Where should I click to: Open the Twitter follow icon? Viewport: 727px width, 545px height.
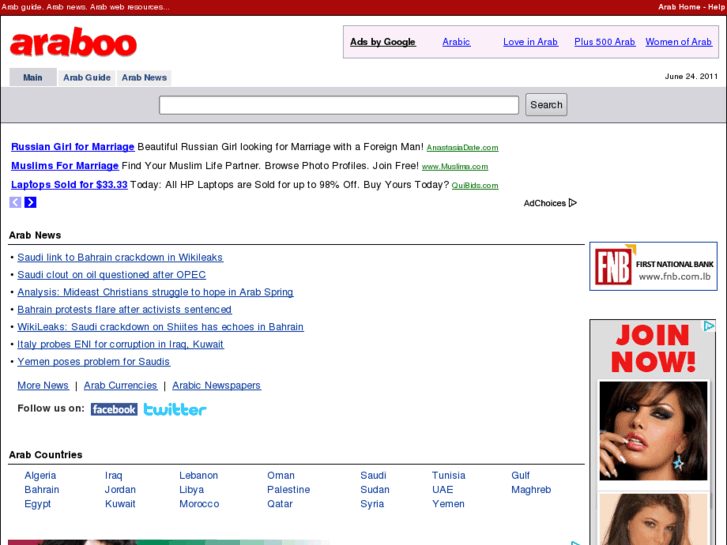pyautogui.click(x=175, y=409)
